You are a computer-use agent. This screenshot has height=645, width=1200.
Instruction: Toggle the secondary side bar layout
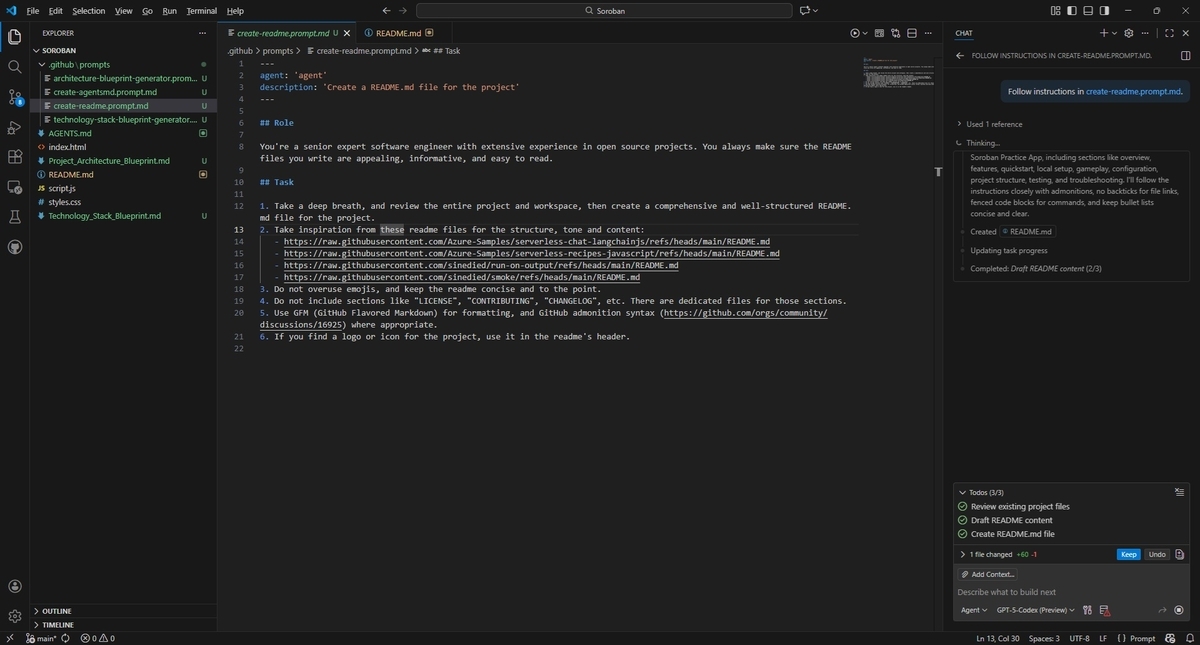tap(1102, 10)
